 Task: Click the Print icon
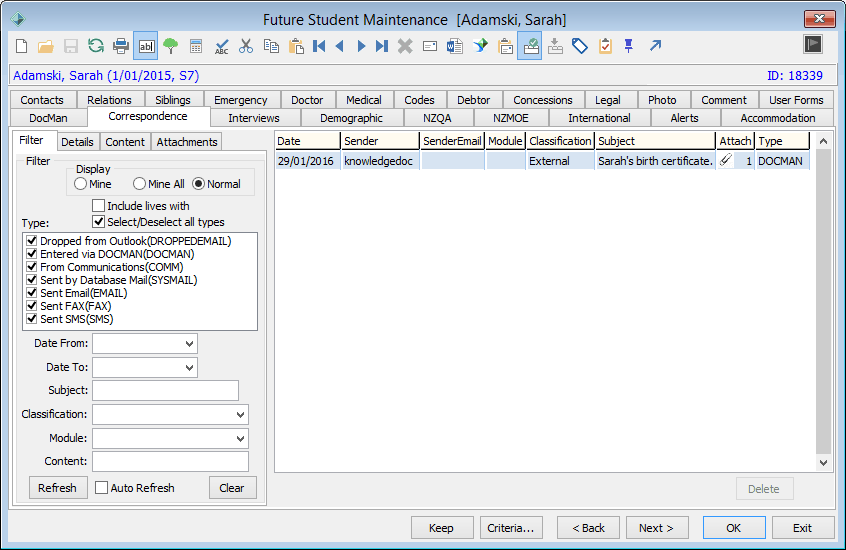[121, 46]
